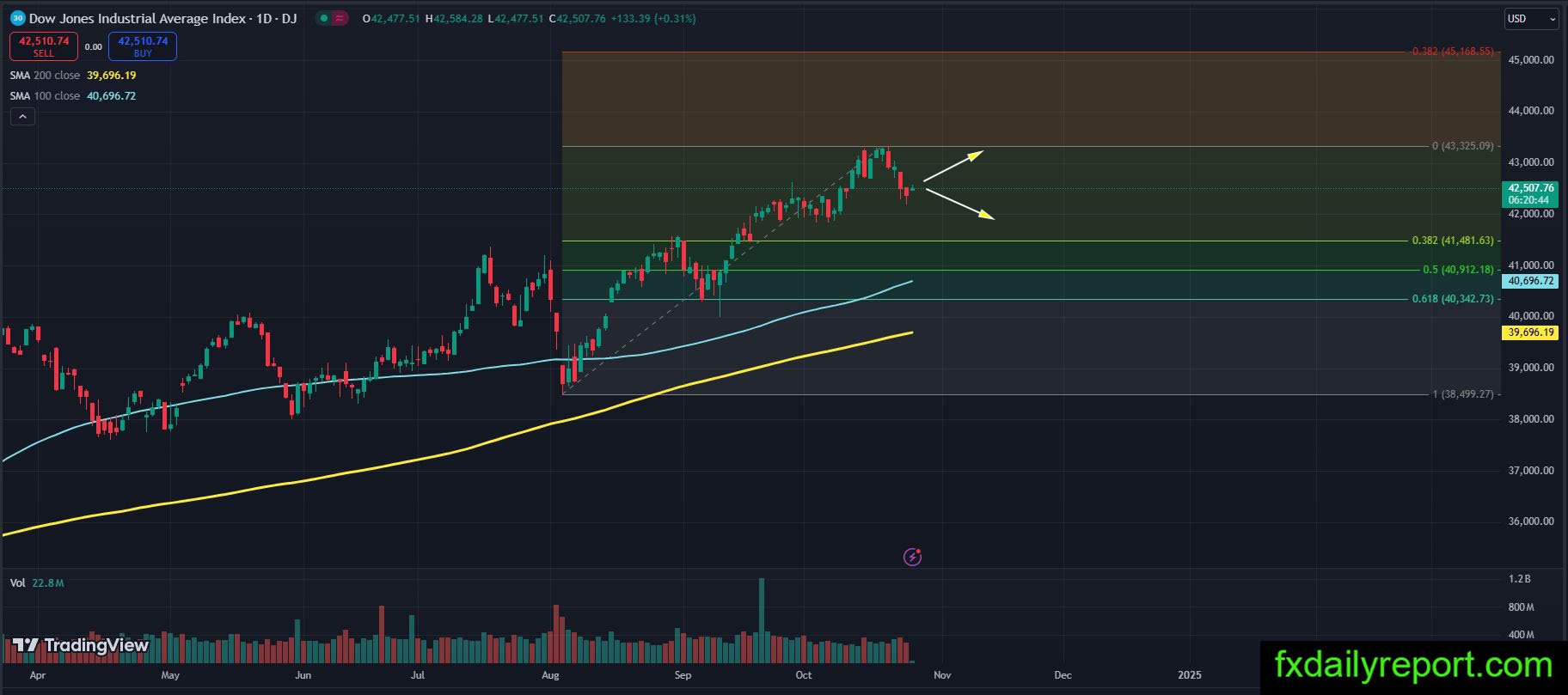Click the SMA 200 axis tag 39,696.19
This screenshot has width=1568, height=695.
click(1530, 332)
